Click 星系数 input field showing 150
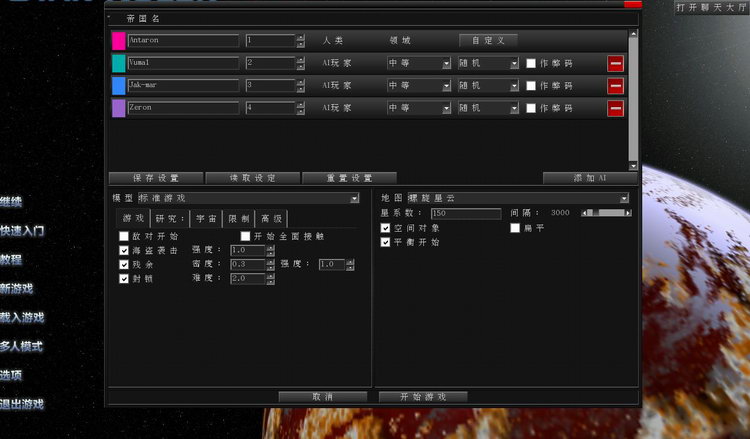 pos(466,213)
